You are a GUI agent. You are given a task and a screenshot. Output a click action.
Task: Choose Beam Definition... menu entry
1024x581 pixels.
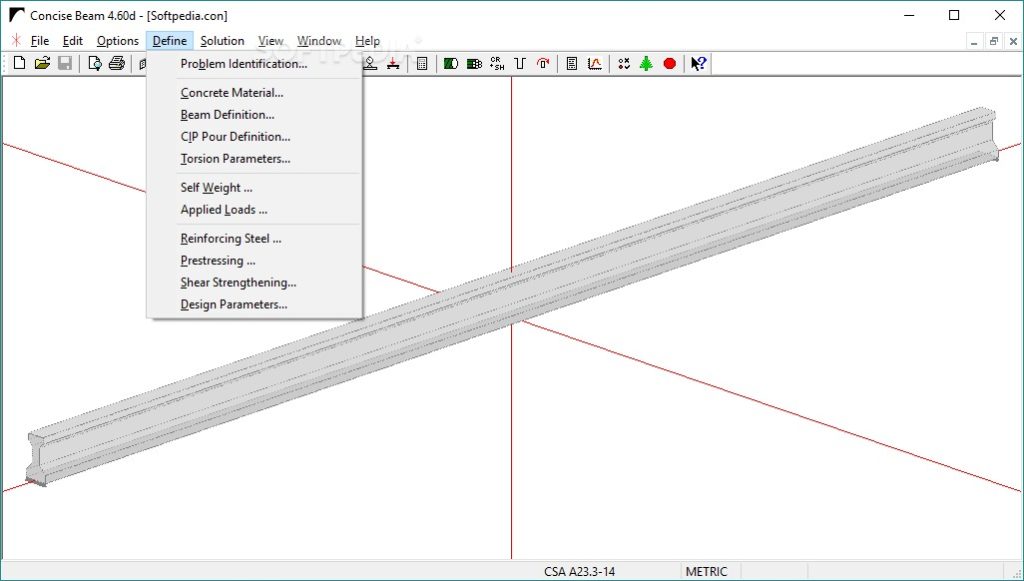pos(227,115)
